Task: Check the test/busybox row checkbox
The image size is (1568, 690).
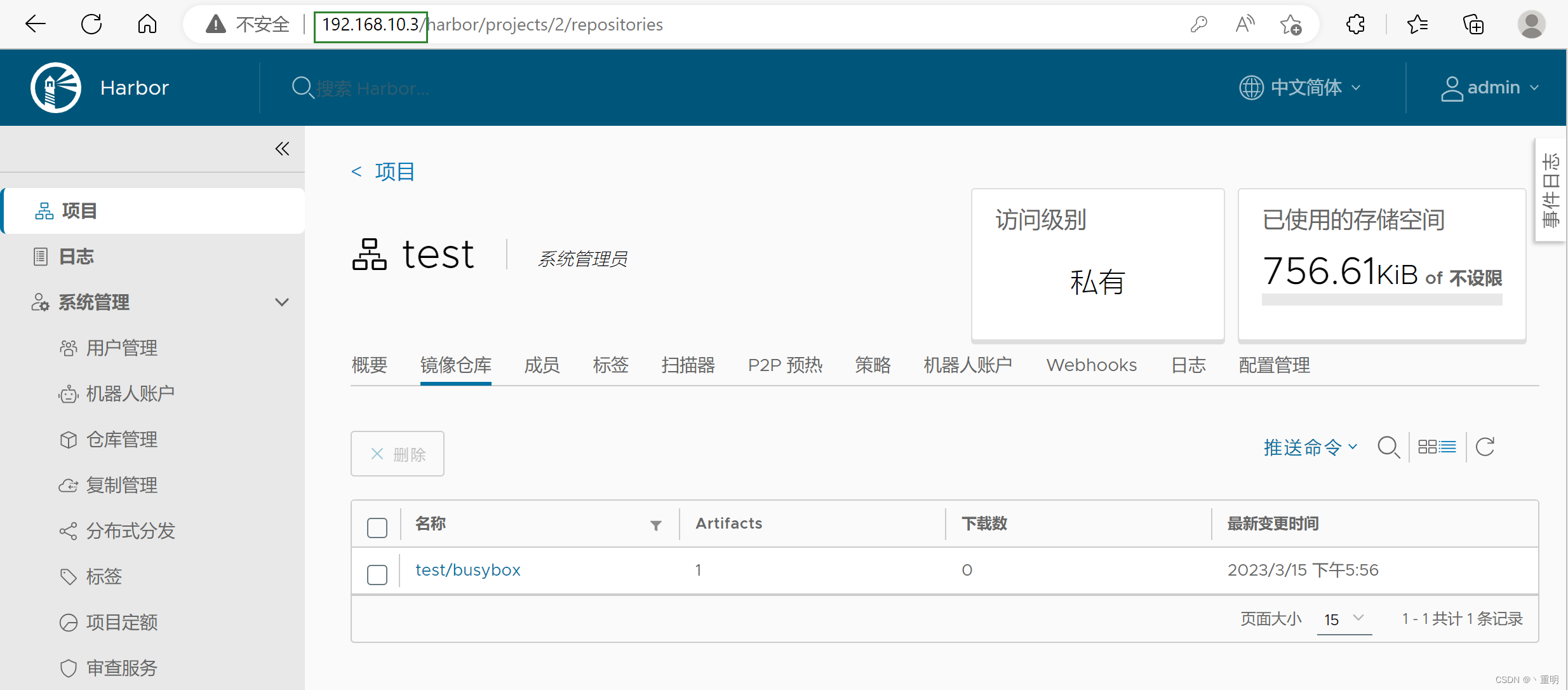Action: coord(377,574)
